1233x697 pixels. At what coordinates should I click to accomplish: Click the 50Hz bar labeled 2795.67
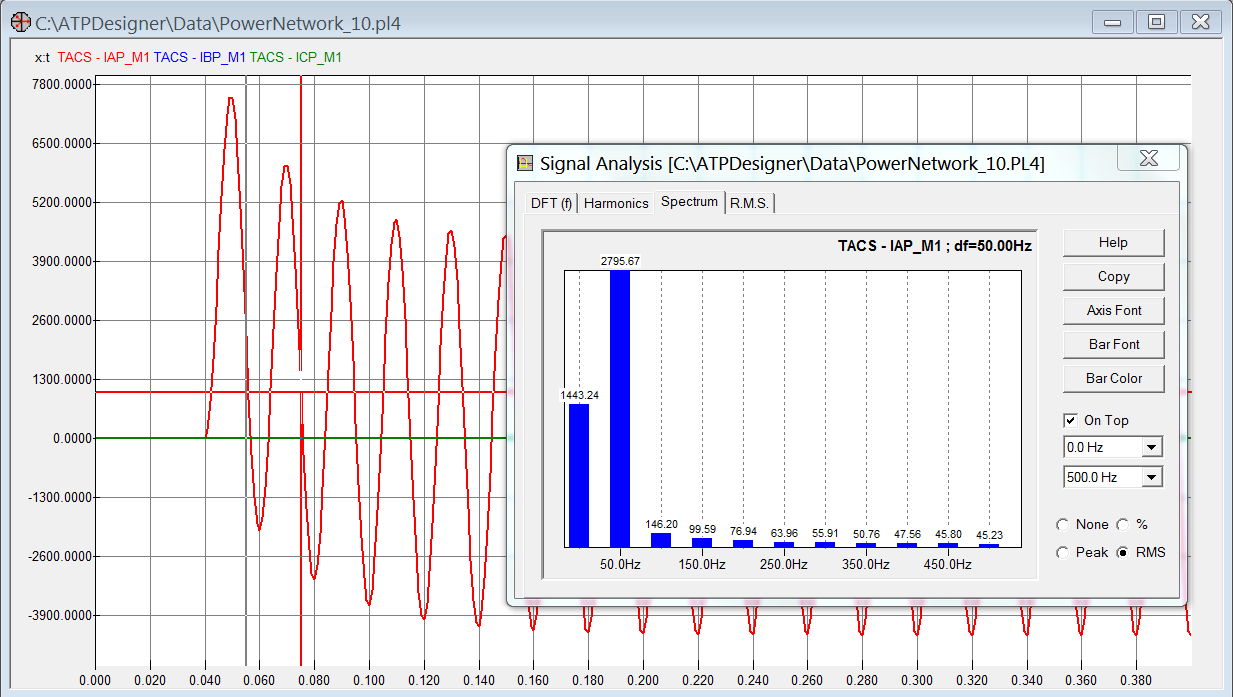click(x=620, y=408)
